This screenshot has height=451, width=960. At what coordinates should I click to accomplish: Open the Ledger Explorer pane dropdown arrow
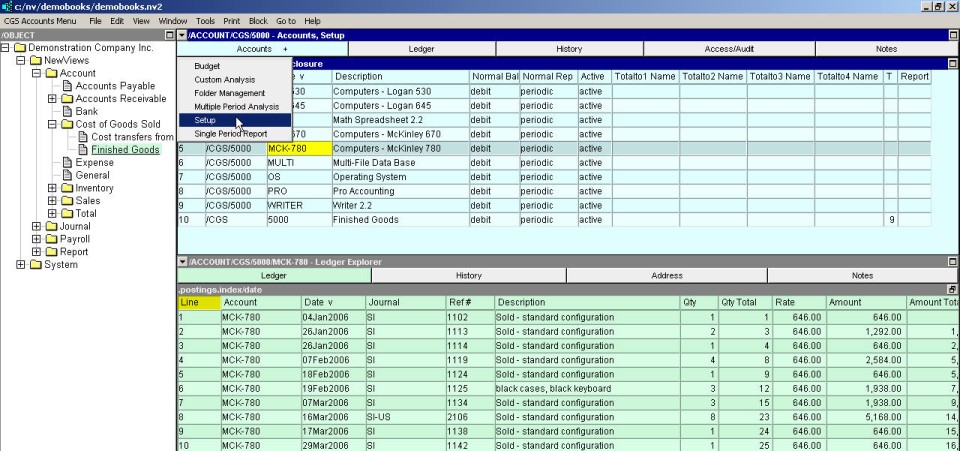[x=182, y=262]
